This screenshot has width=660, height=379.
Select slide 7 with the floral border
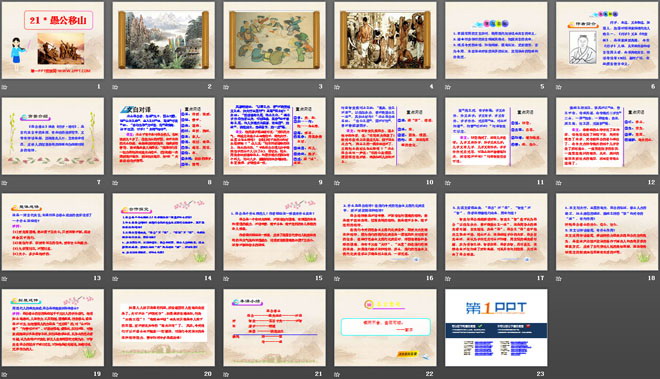pos(53,136)
